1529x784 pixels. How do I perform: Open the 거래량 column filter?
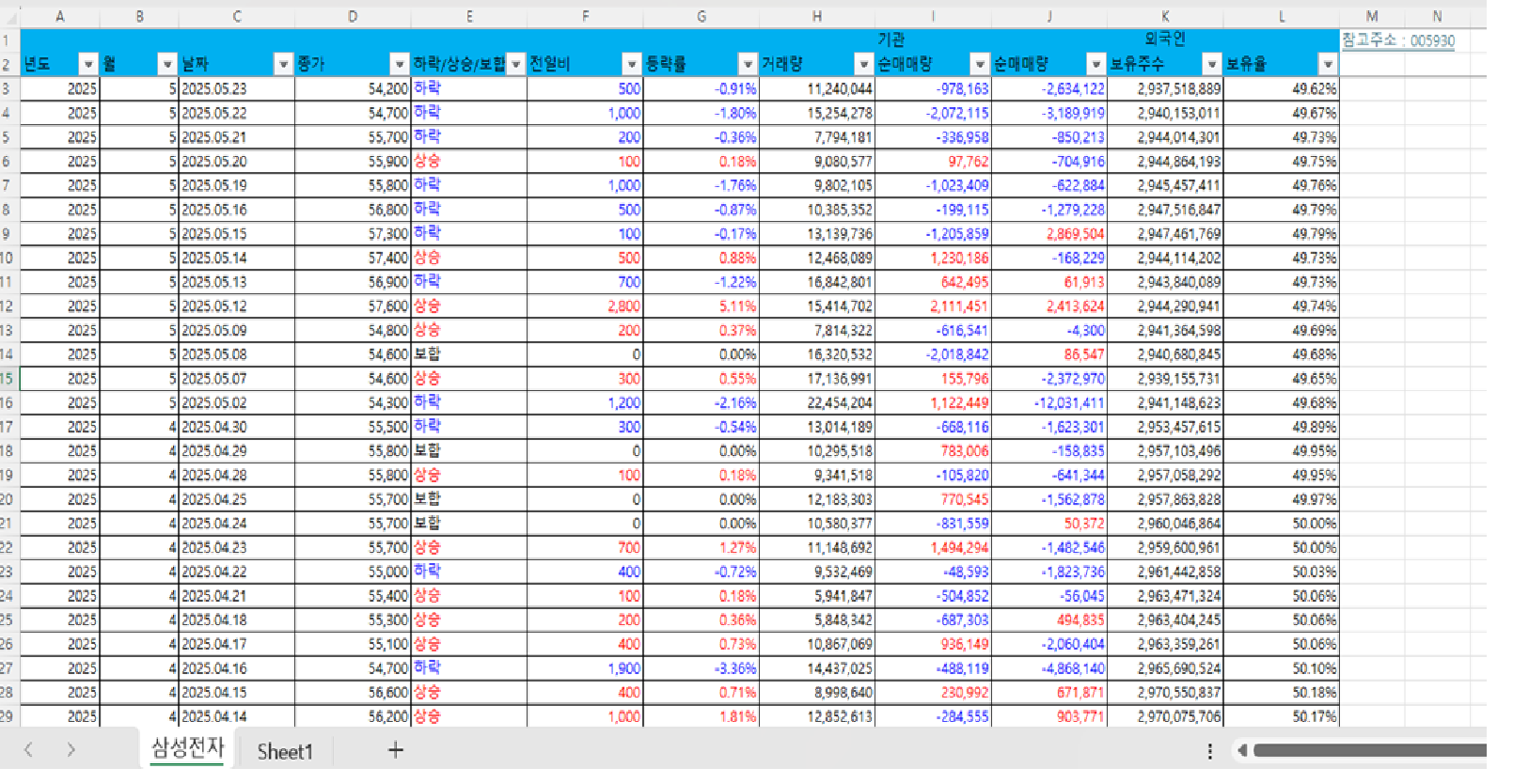coord(863,64)
